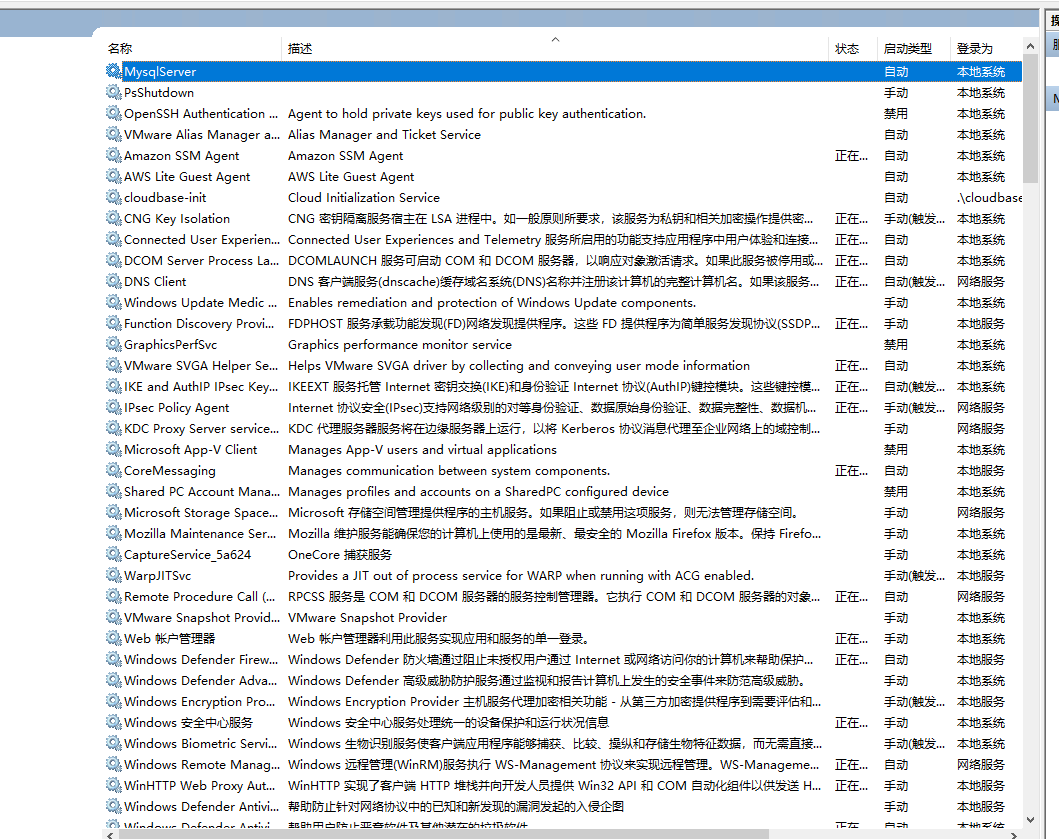The height and width of the screenshot is (839, 1059).
Task: Click the .\cloudbase login account cell
Action: [x=989, y=197]
